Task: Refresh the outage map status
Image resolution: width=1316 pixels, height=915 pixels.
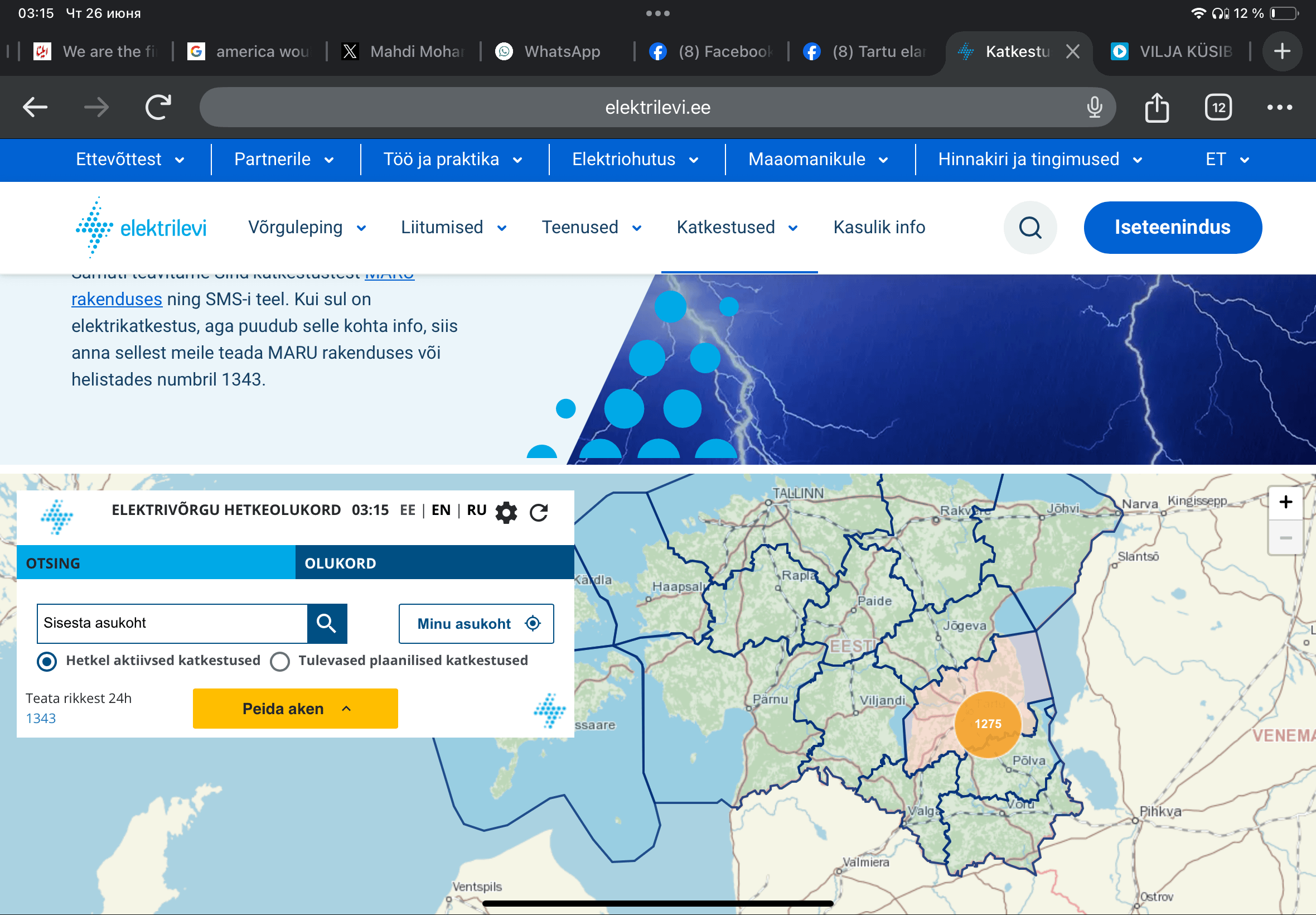Action: pos(539,512)
